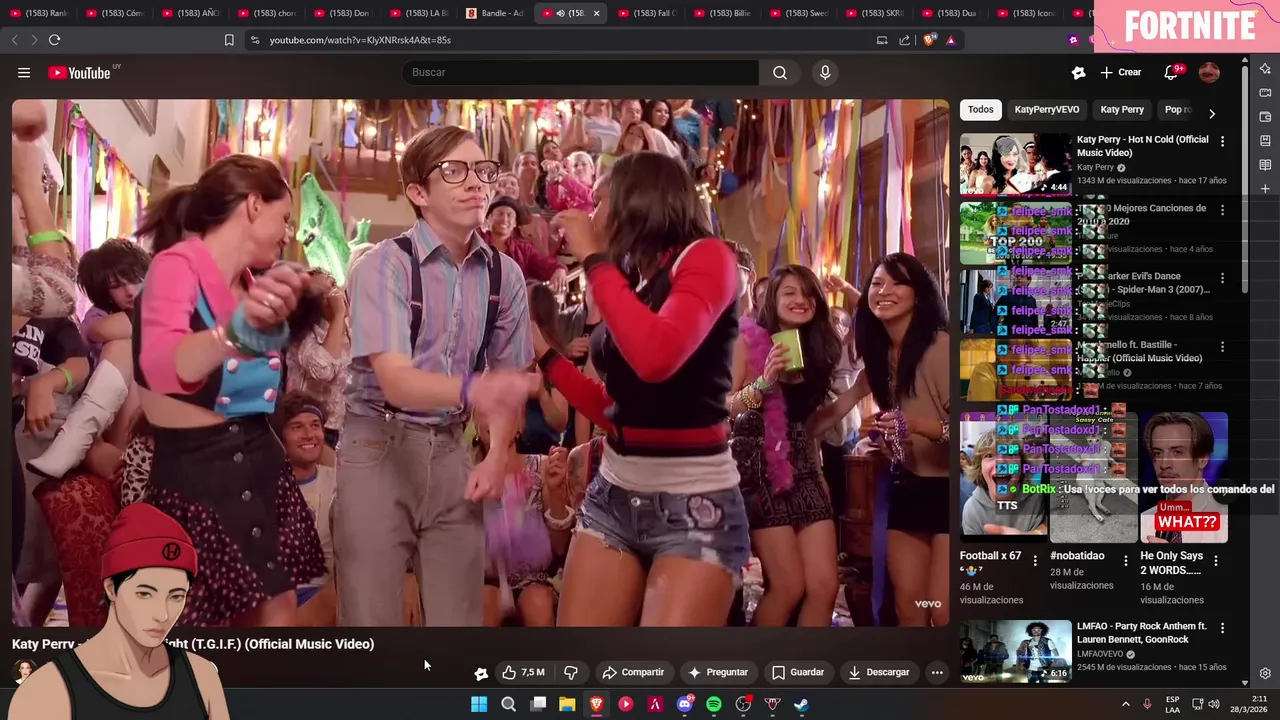
Task: Open options for Hot N Cold video
Action: (1222, 141)
